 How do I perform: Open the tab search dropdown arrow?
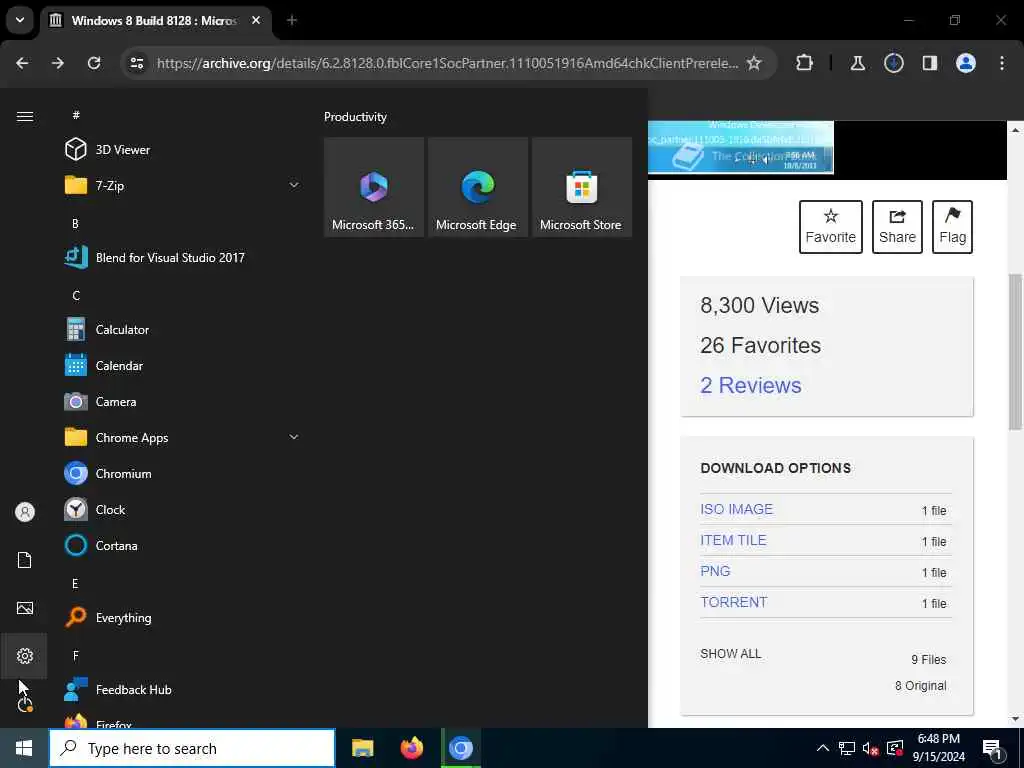pyautogui.click(x=20, y=20)
